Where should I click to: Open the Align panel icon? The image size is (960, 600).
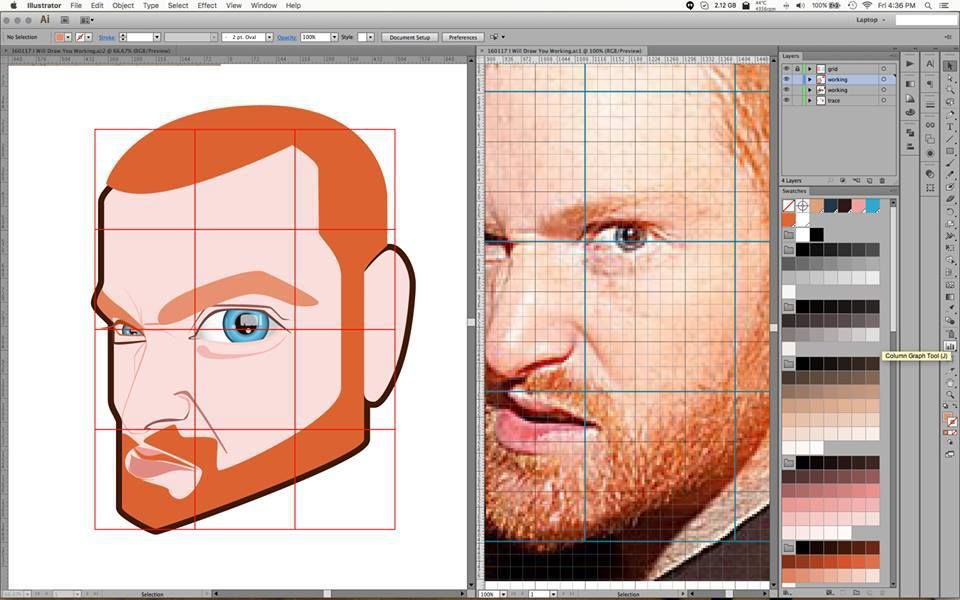tap(910, 146)
